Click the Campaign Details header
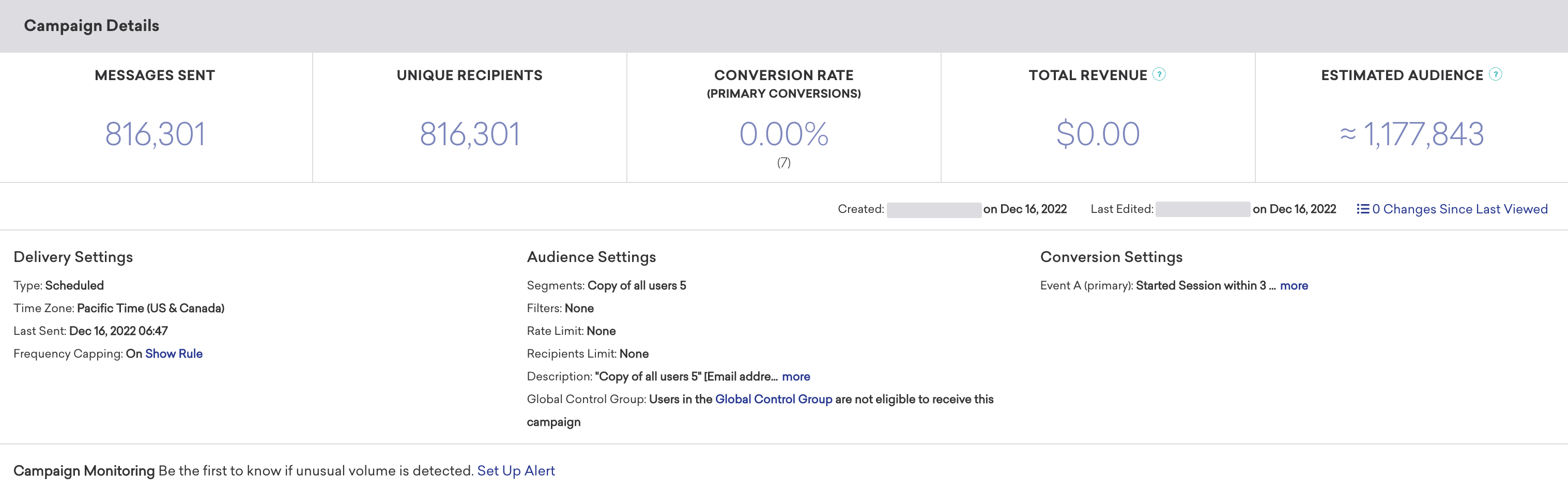The image size is (1568, 493). (x=91, y=25)
